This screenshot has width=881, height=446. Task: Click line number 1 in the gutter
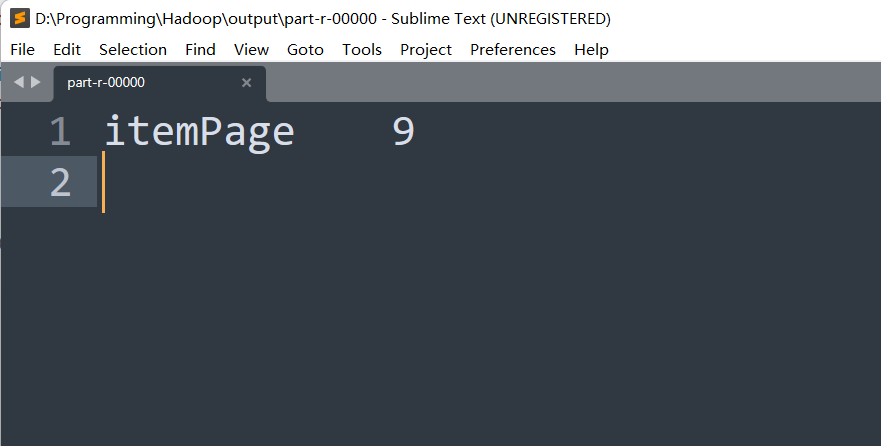[x=60, y=132]
